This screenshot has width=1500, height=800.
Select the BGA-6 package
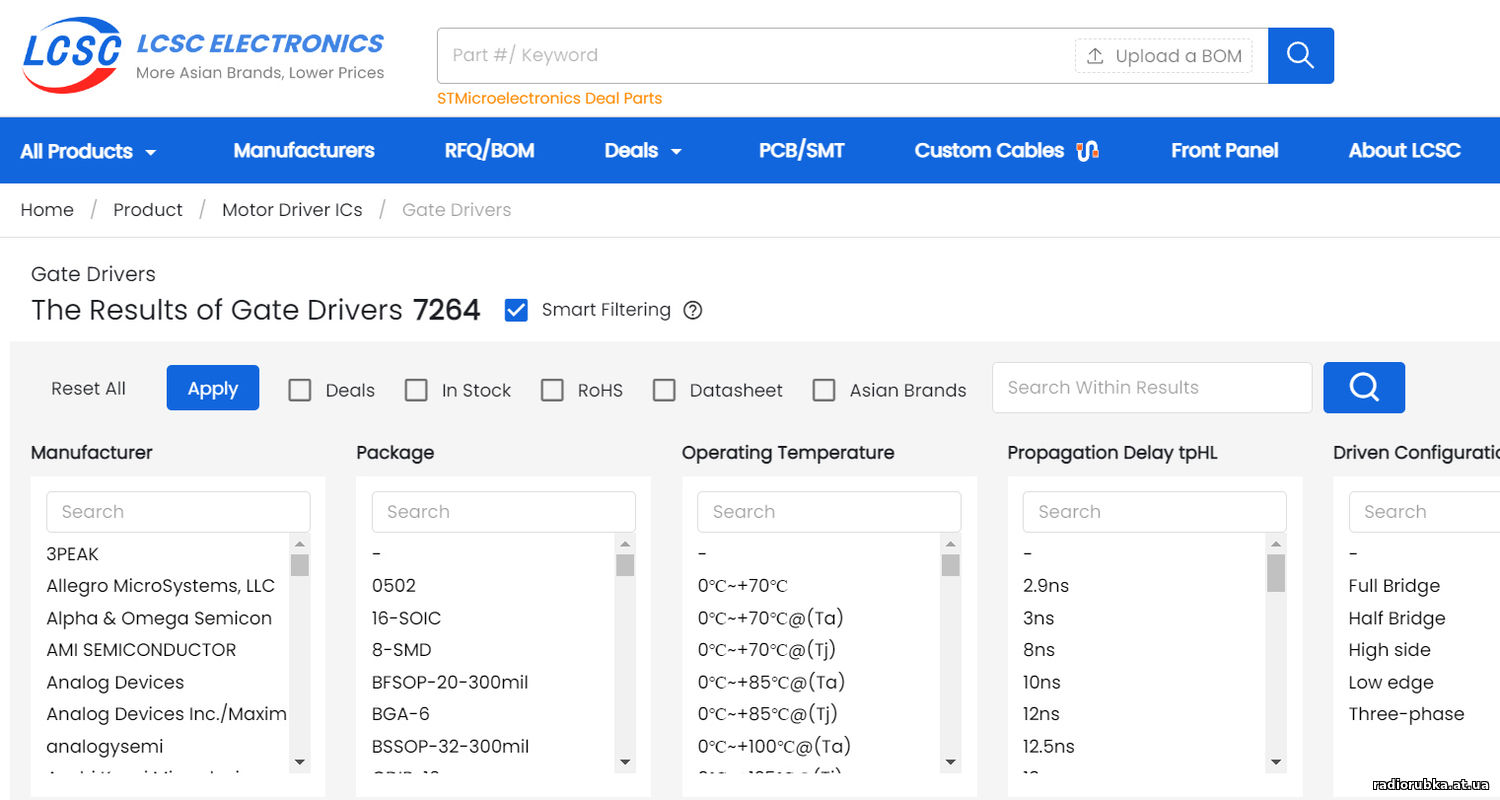[x=401, y=714]
